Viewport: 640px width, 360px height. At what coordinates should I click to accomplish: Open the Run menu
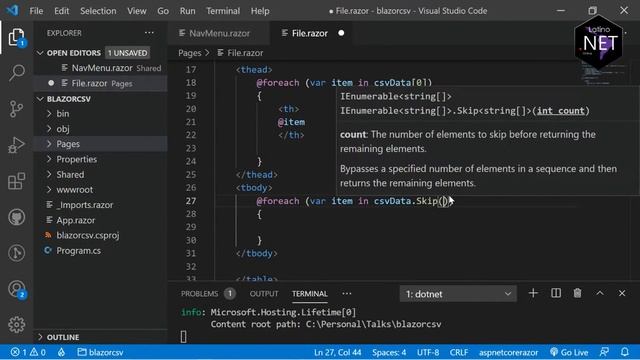187,11
